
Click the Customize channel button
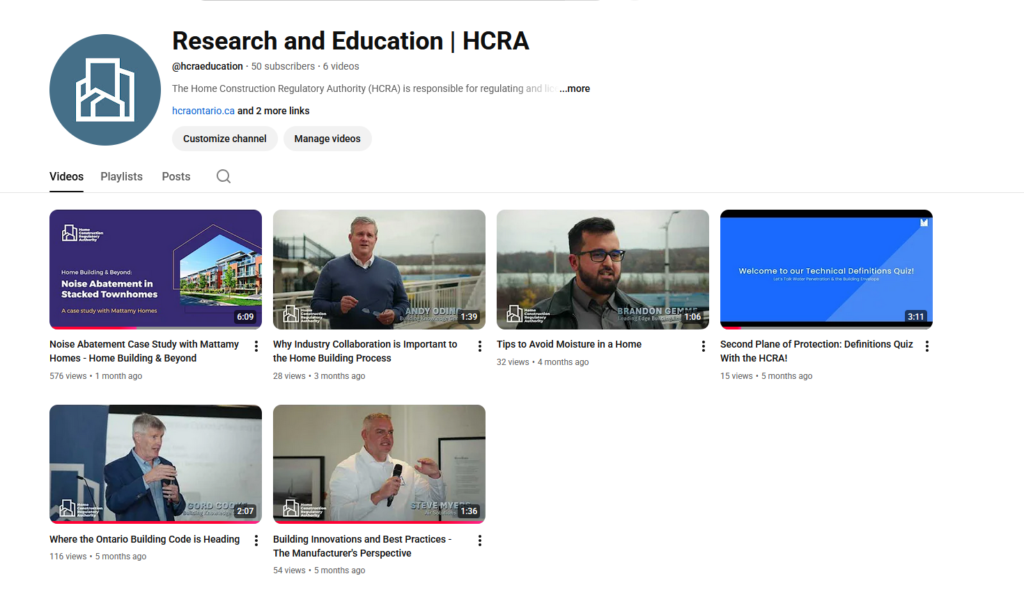pyautogui.click(x=224, y=139)
